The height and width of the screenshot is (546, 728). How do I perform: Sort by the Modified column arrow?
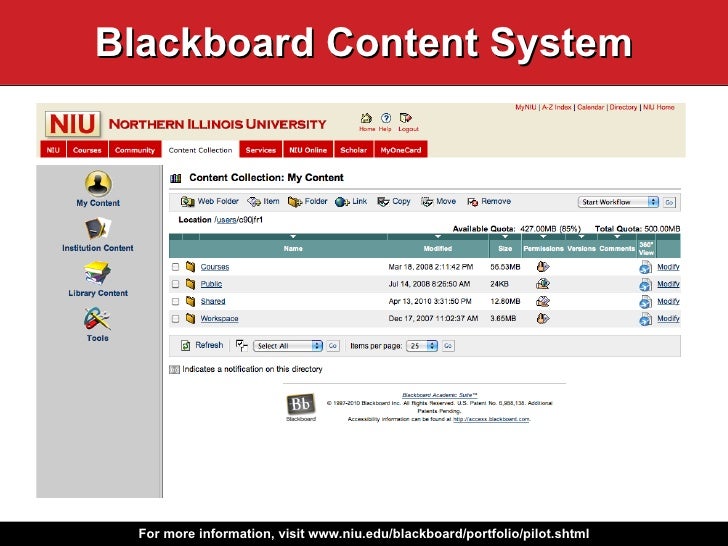(x=437, y=237)
